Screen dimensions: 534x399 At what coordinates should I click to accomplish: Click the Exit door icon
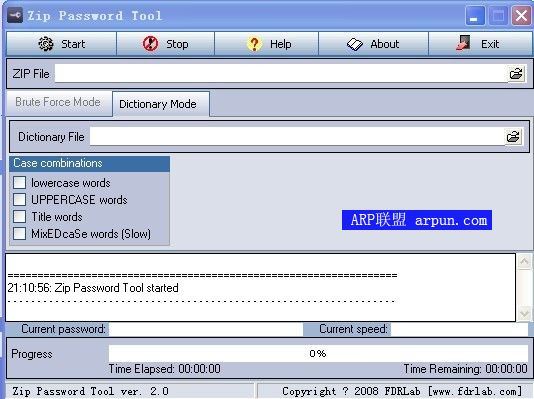coord(463,43)
